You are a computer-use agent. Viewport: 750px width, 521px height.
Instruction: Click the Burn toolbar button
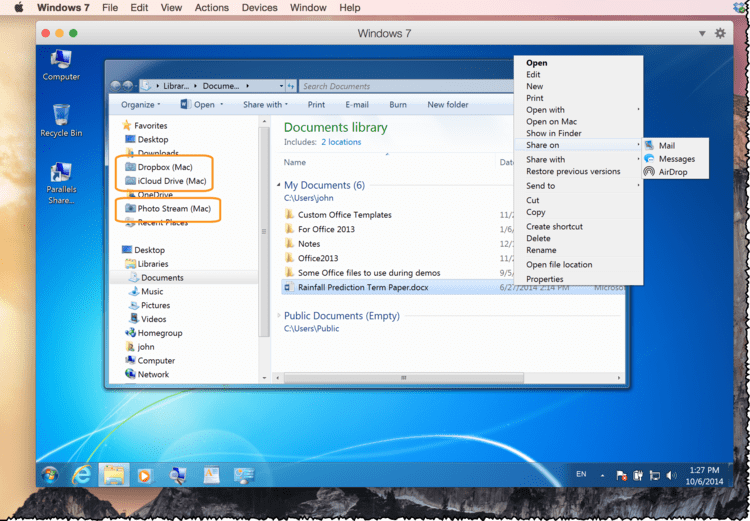tap(398, 105)
